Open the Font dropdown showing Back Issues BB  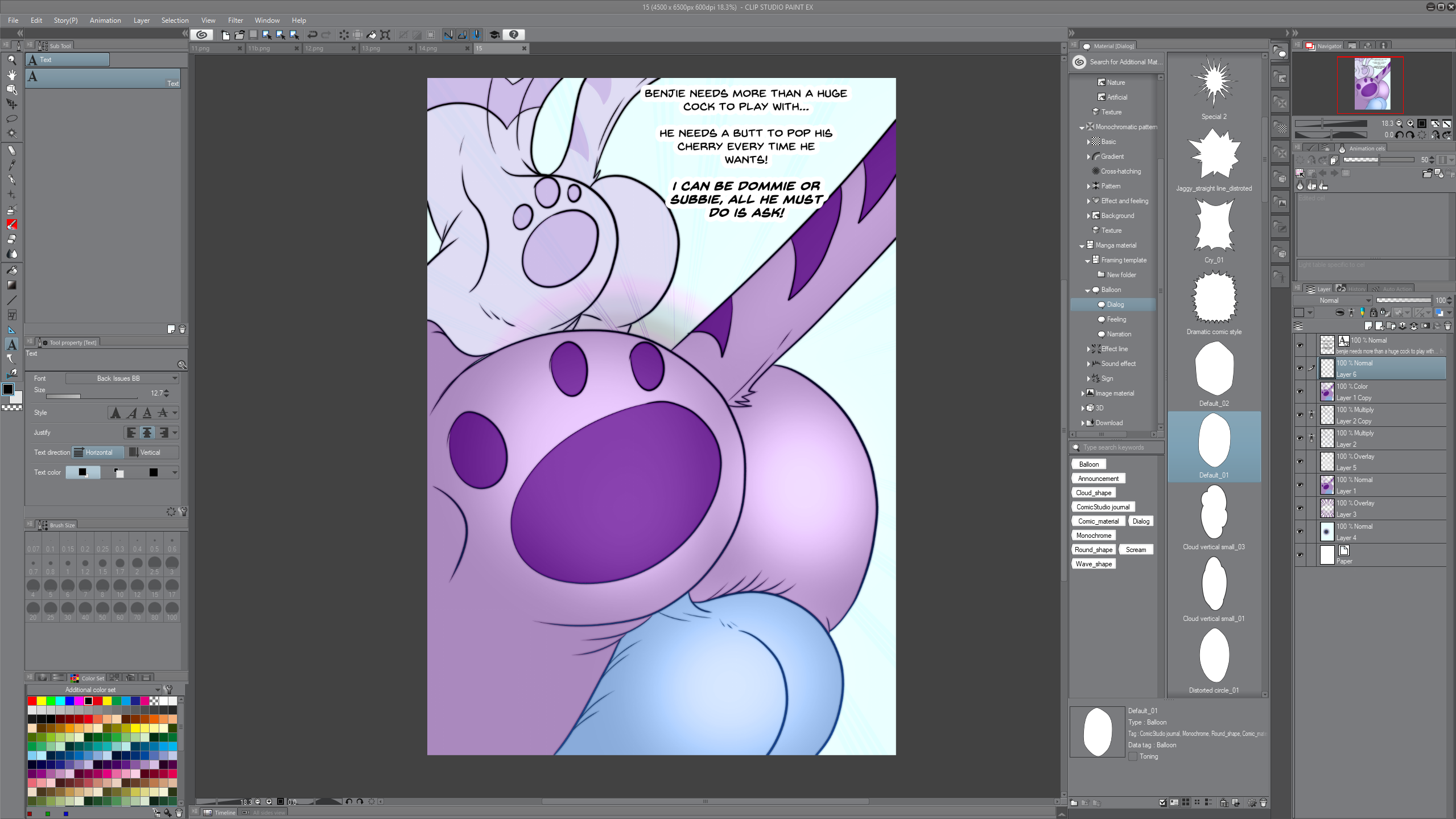pos(122,378)
